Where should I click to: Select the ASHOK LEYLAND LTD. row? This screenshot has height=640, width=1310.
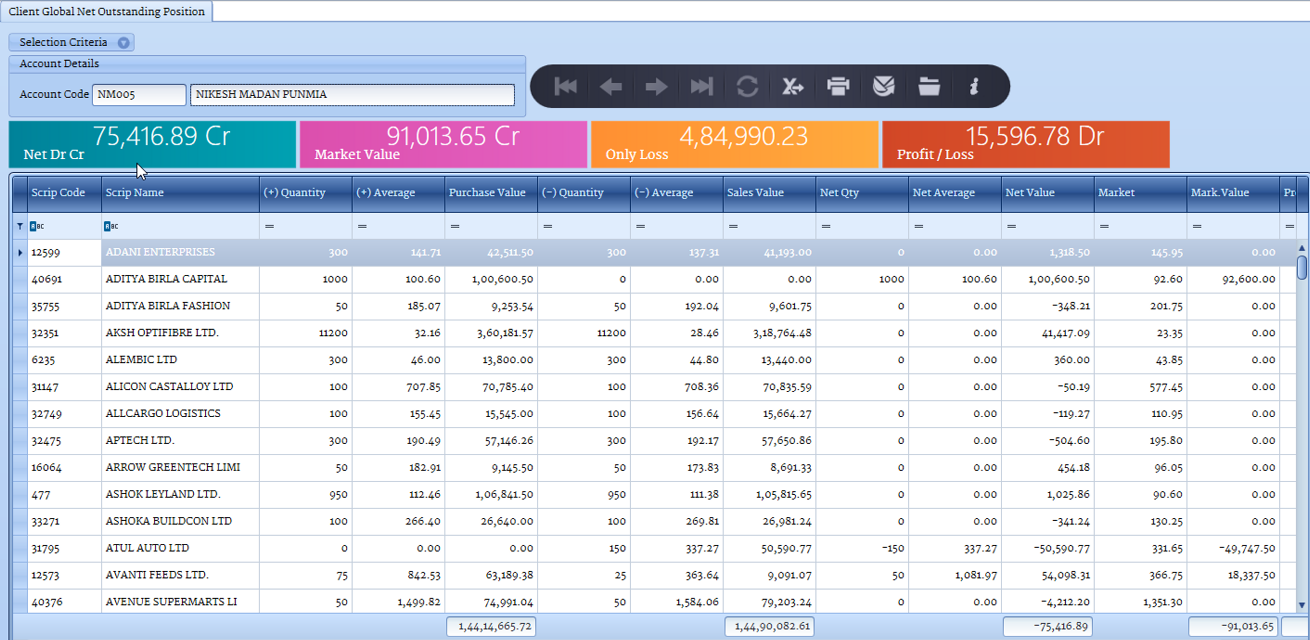163,494
